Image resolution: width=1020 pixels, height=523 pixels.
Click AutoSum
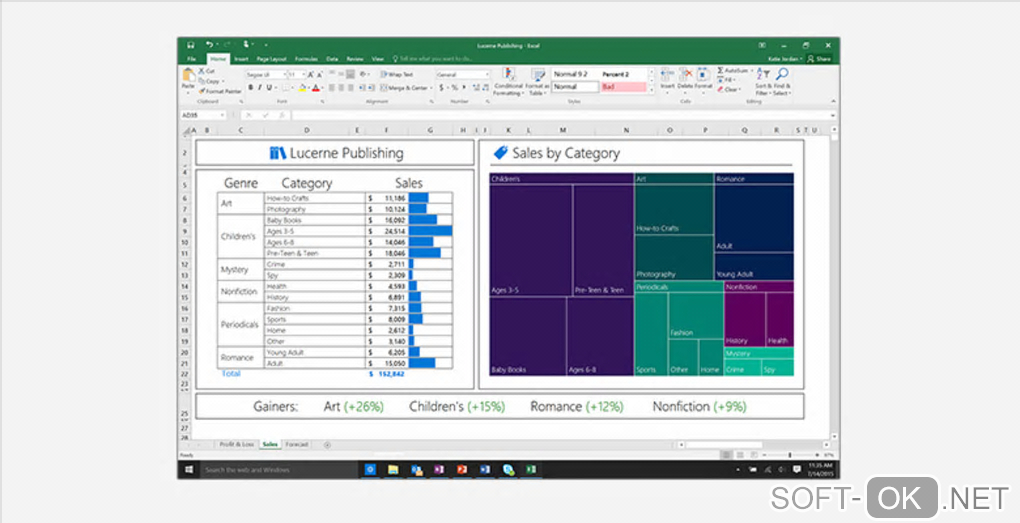(734, 70)
